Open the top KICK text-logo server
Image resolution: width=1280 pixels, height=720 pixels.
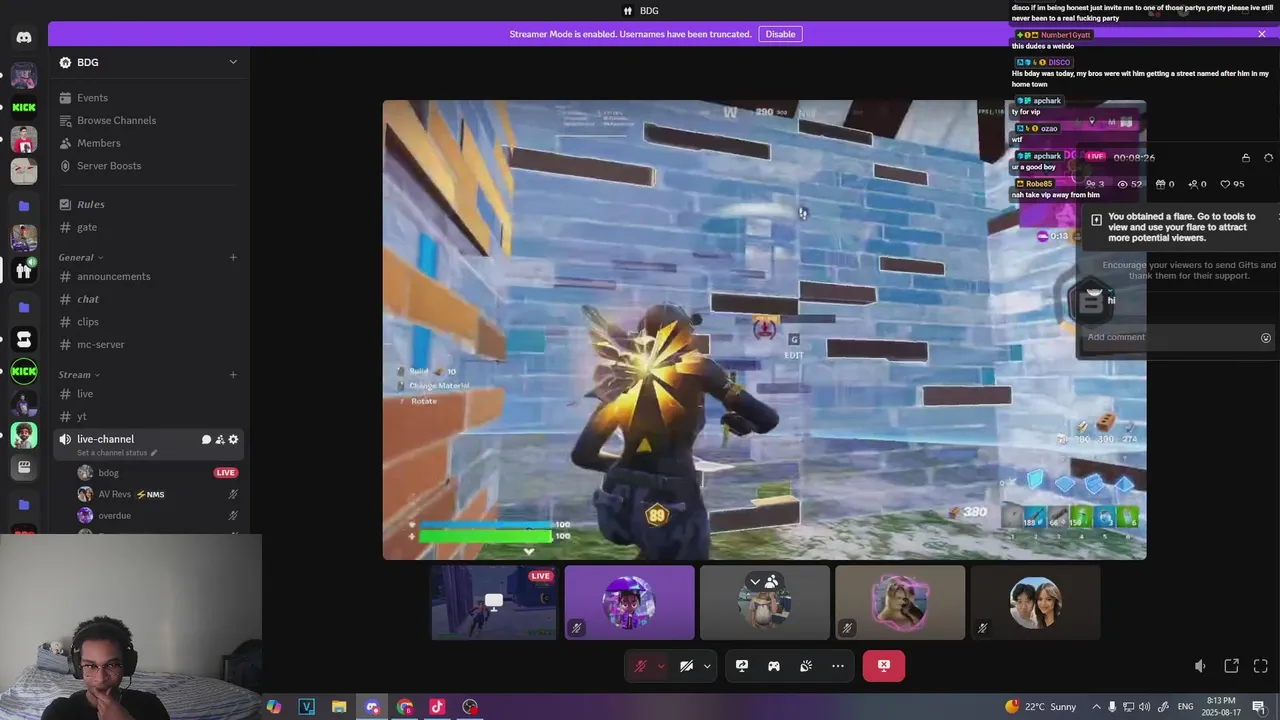(x=24, y=107)
